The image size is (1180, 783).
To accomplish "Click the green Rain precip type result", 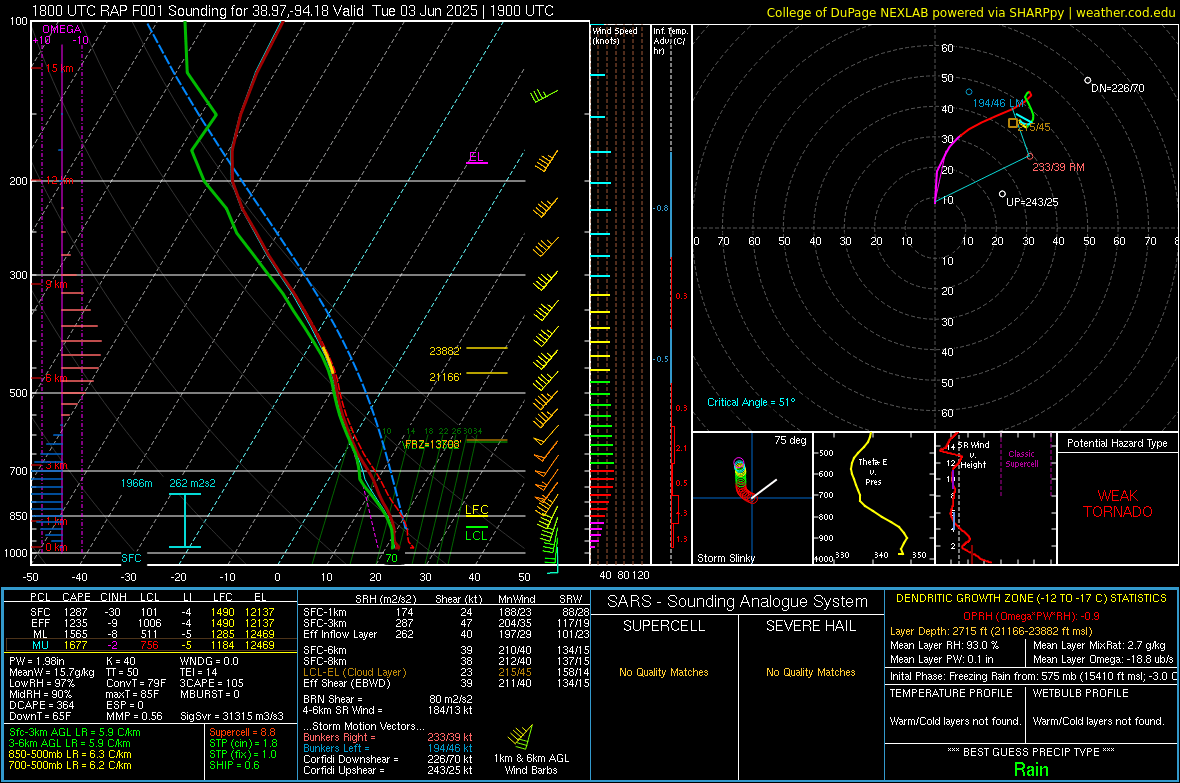I will pos(1031,769).
